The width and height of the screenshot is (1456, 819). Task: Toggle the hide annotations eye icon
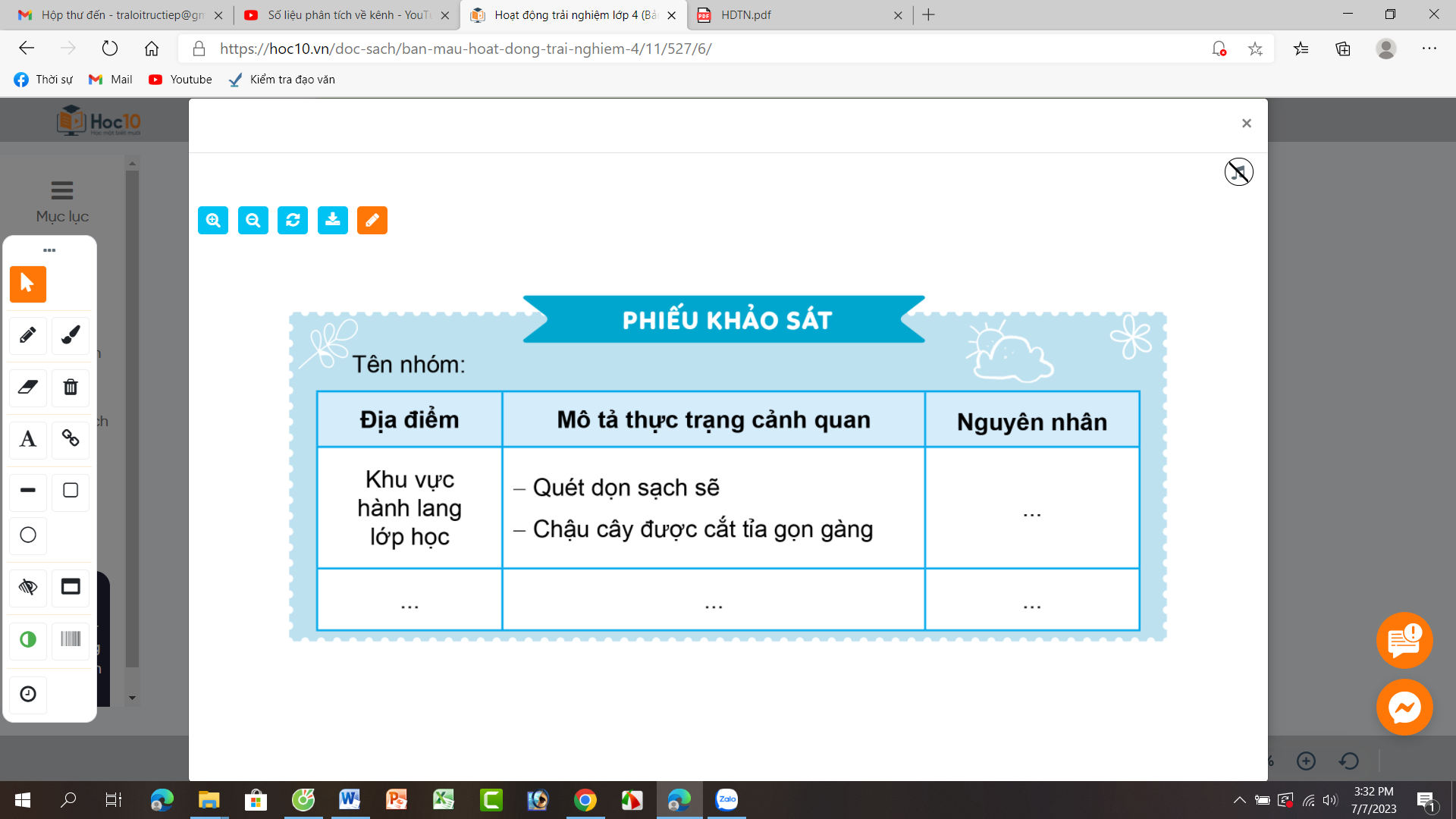coord(28,588)
